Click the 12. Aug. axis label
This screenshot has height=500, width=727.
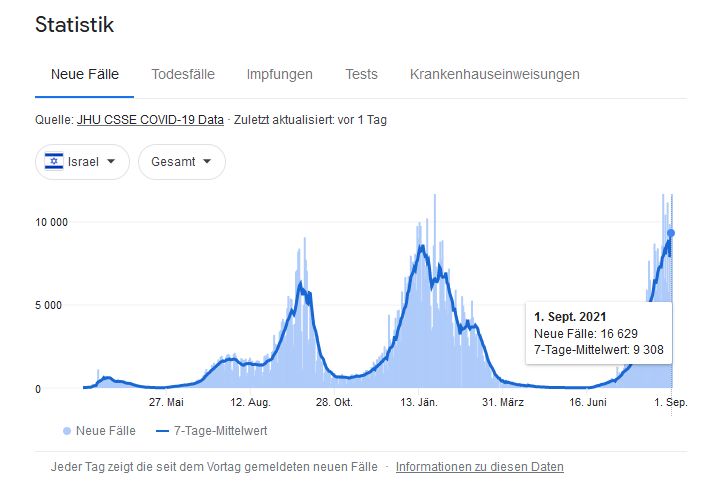[x=250, y=403]
